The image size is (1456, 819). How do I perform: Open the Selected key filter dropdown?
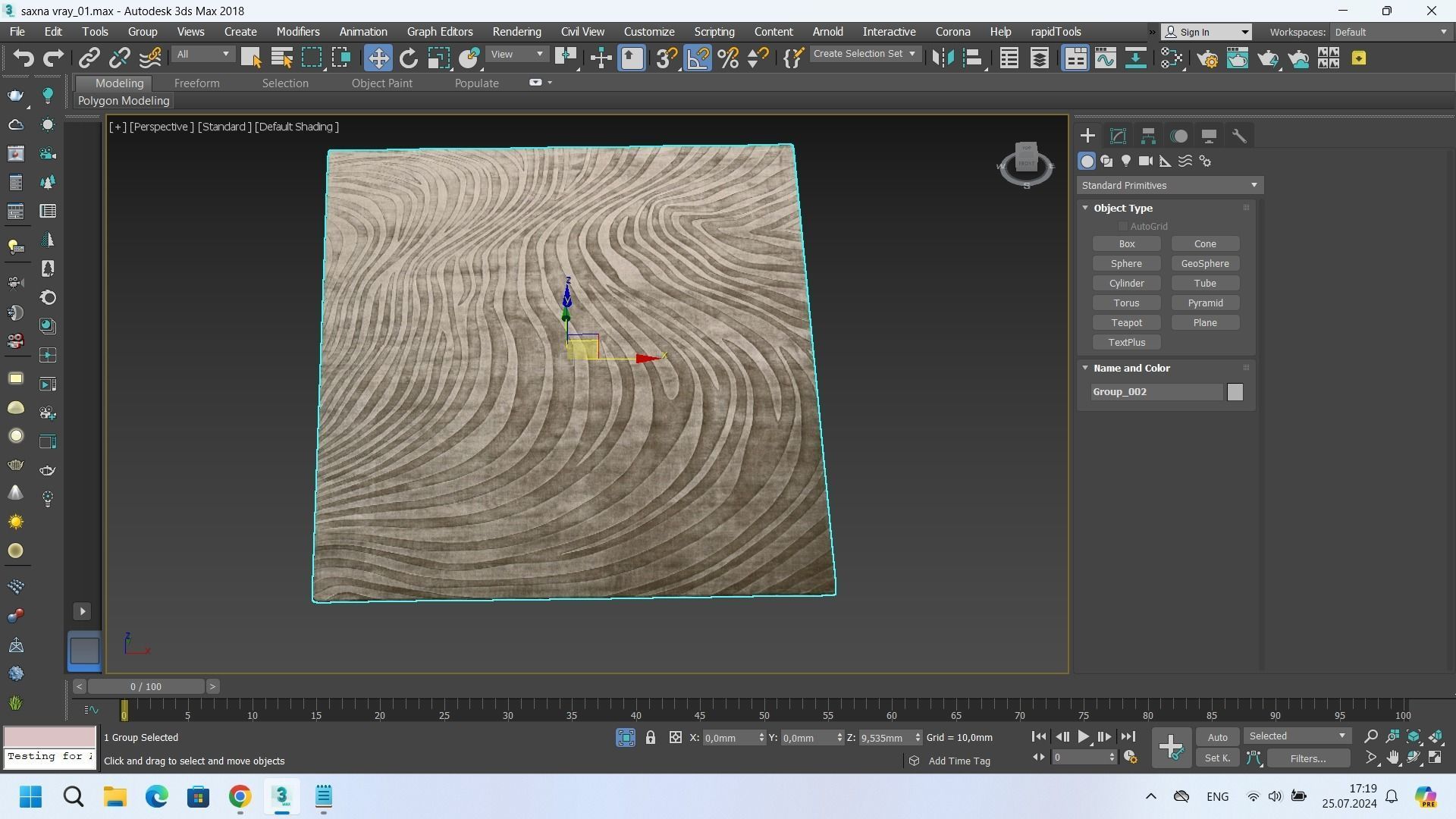[x=1297, y=736]
